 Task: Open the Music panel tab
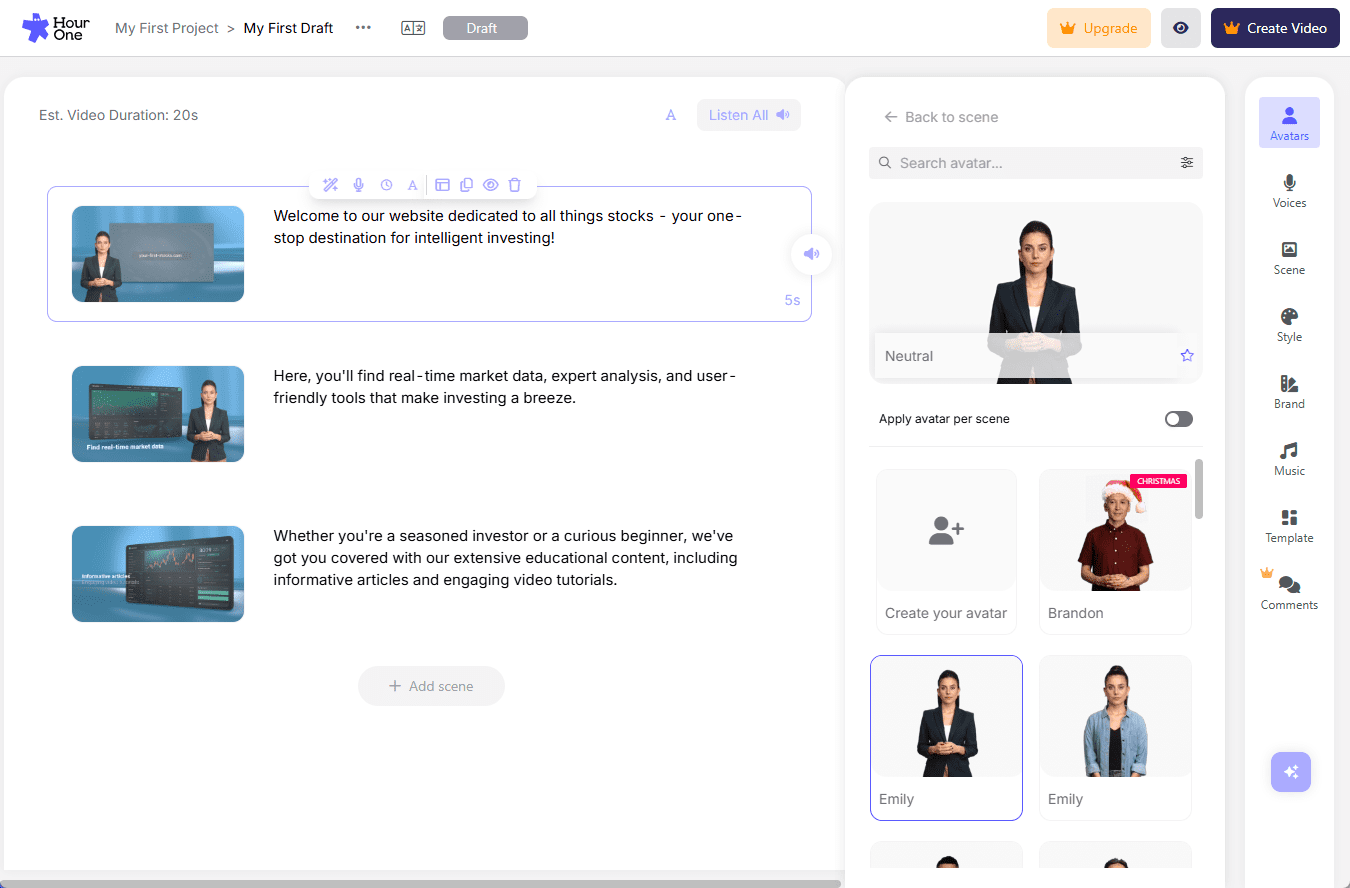[x=1289, y=458]
